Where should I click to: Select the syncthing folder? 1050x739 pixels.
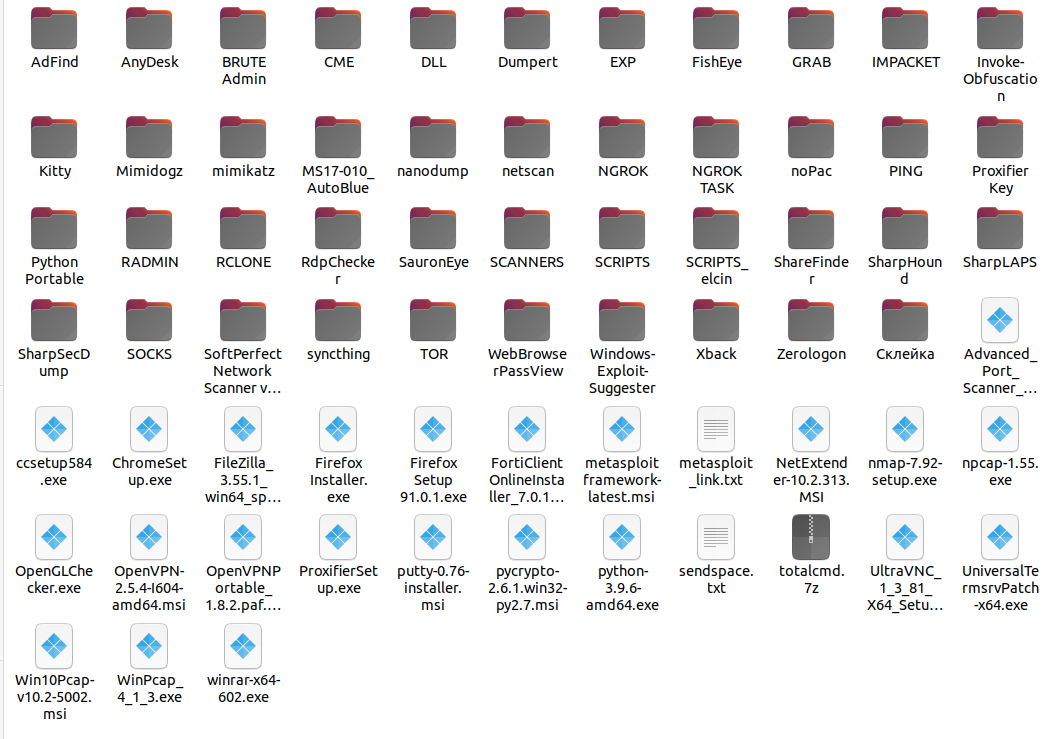point(338,321)
